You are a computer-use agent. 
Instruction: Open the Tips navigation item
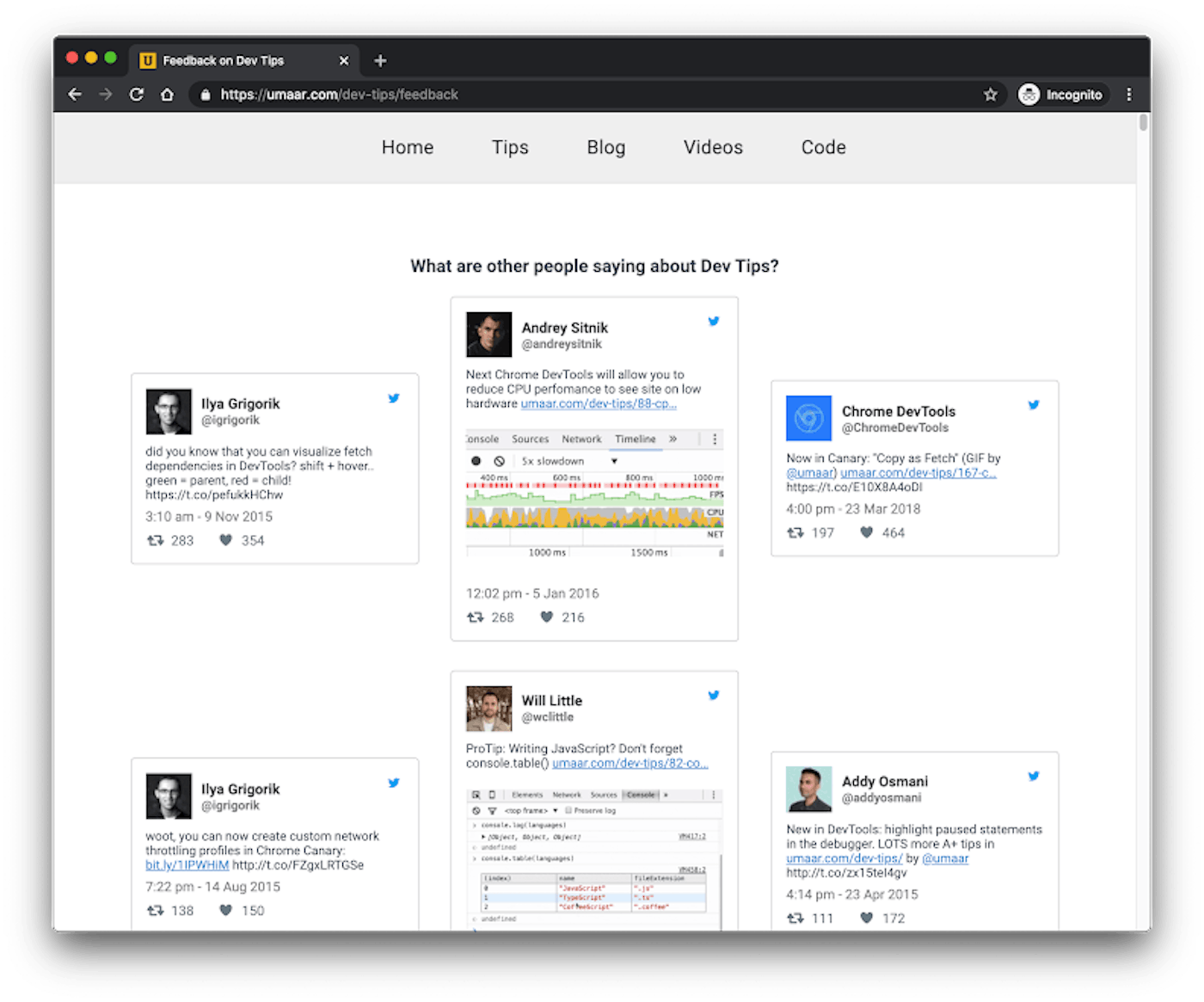coord(510,147)
